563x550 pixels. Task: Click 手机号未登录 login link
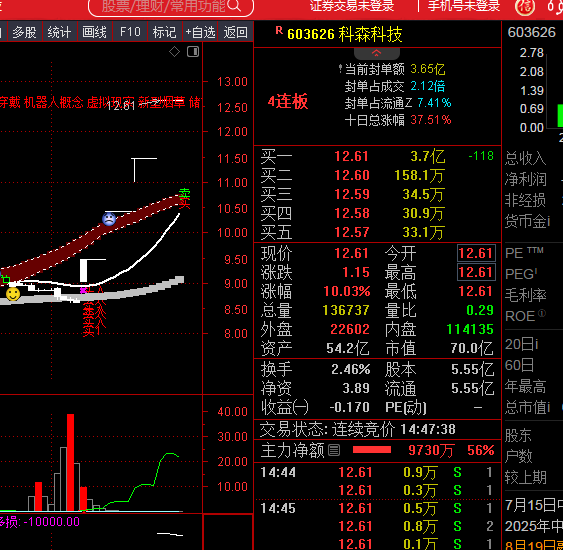pyautogui.click(x=464, y=5)
